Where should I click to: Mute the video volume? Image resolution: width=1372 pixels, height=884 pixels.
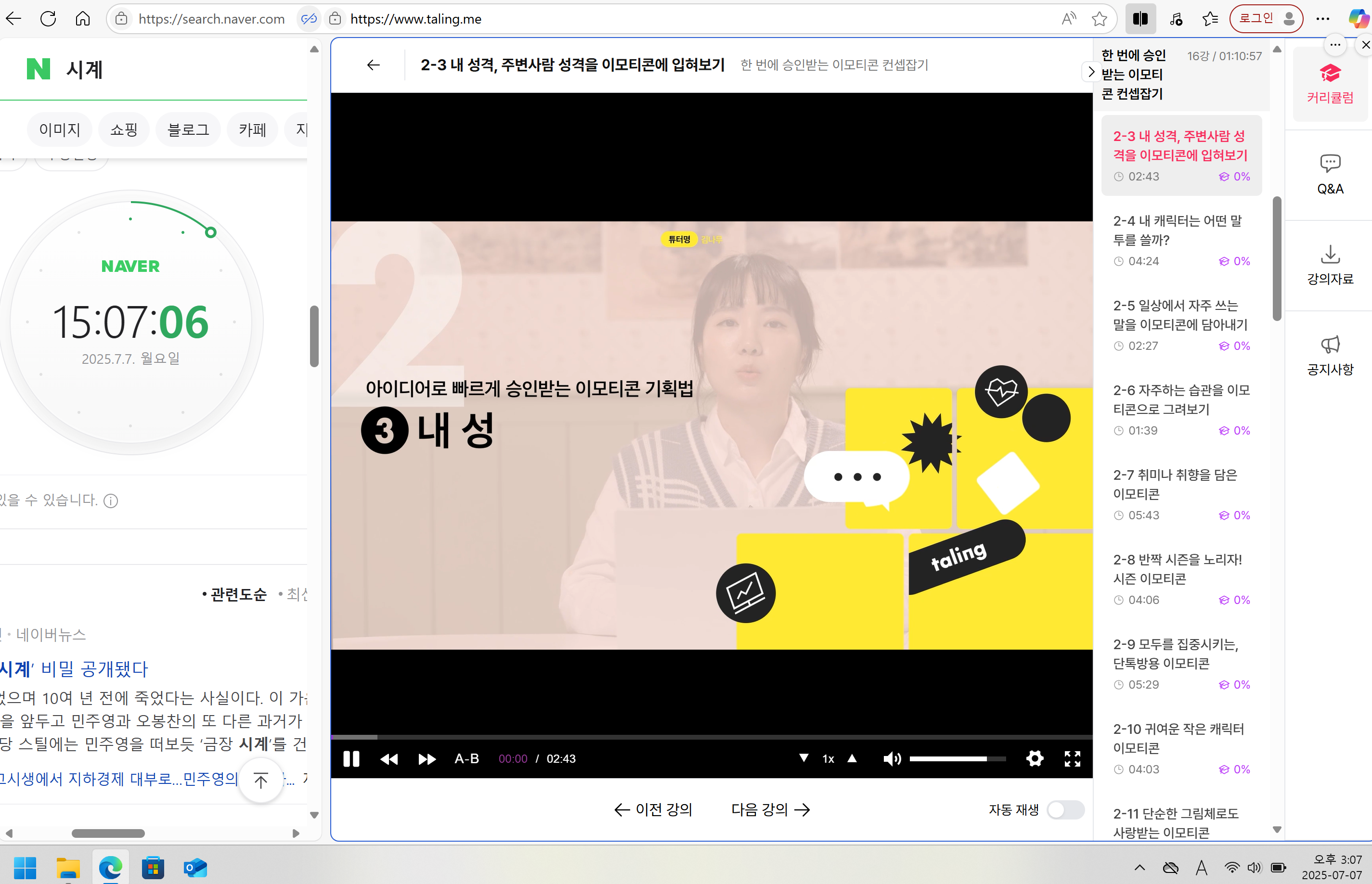[892, 758]
